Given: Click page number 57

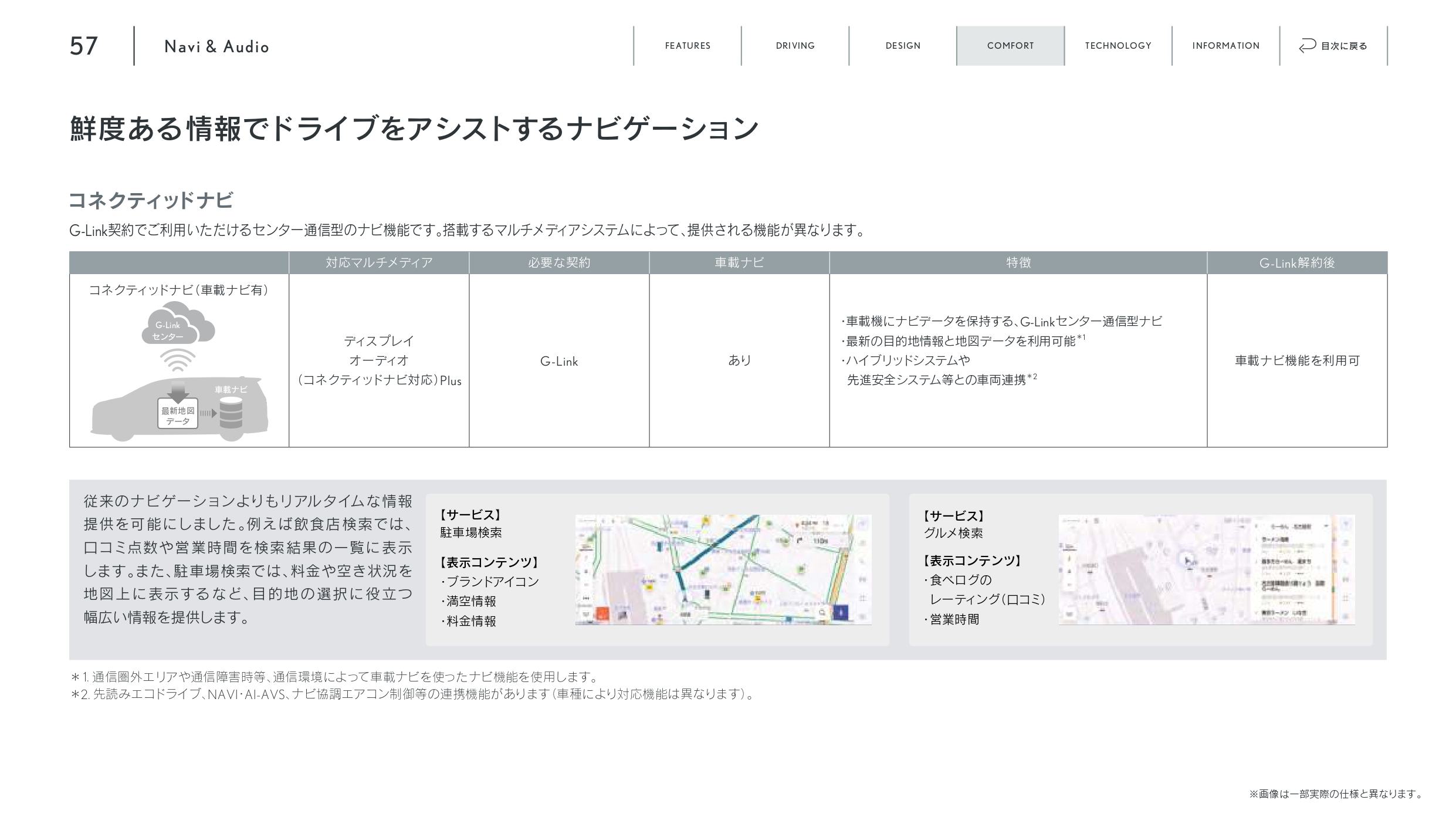Looking at the screenshot, I should (83, 46).
